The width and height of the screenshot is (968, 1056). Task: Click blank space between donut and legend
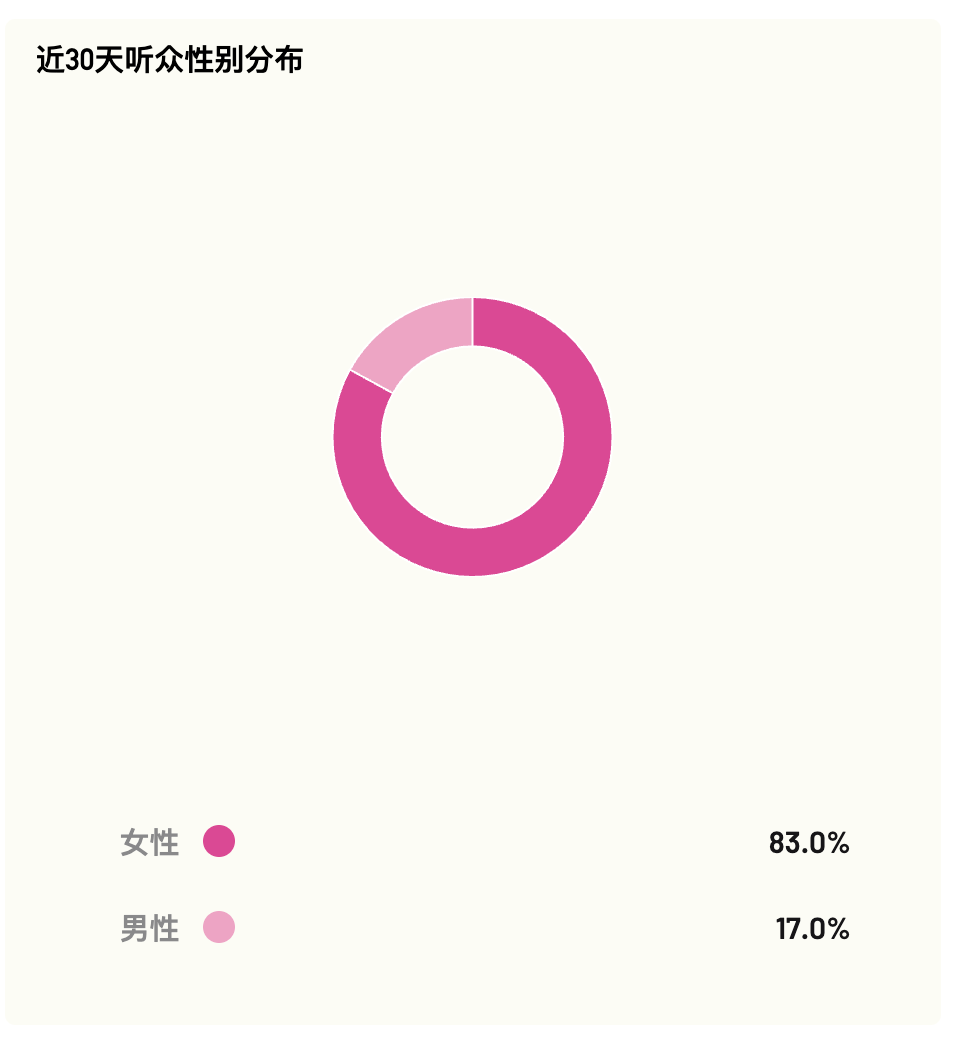[472, 690]
